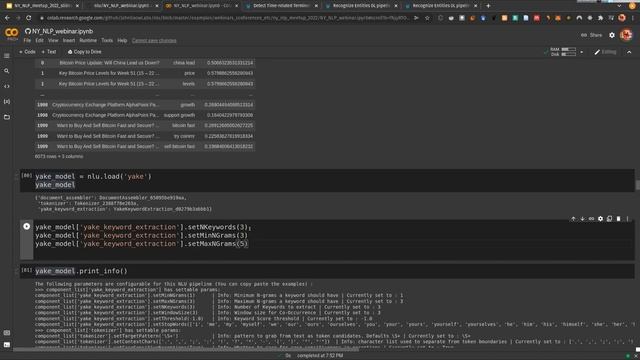Open Colab settings gear in header
Screen dimensions: 640x360
(x=612, y=35)
